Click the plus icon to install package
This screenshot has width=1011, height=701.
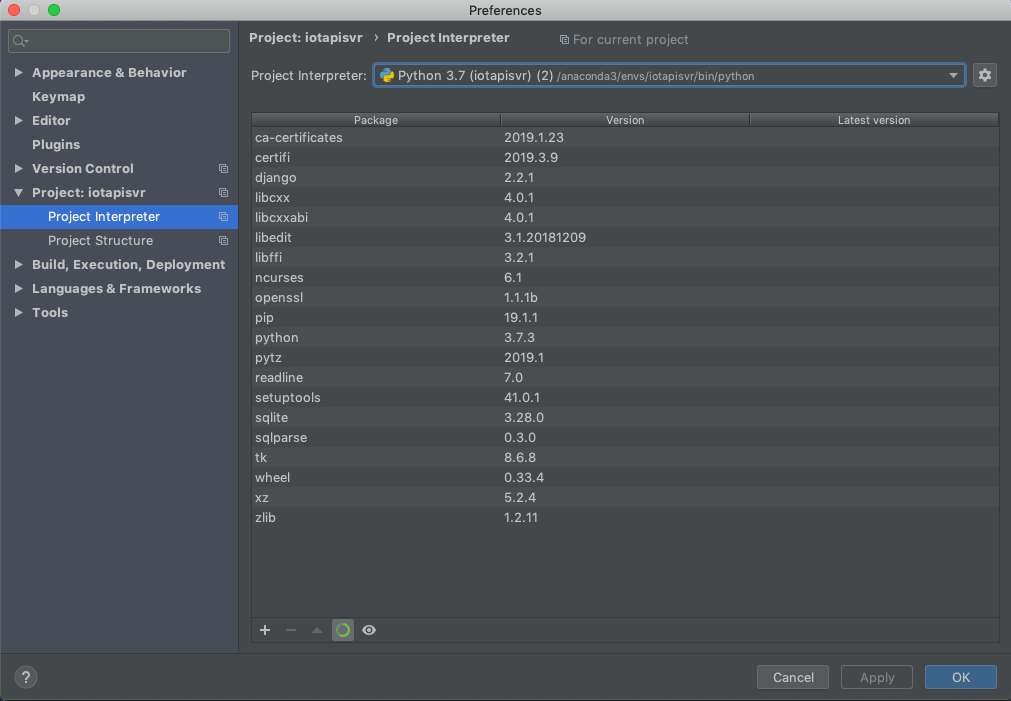265,630
